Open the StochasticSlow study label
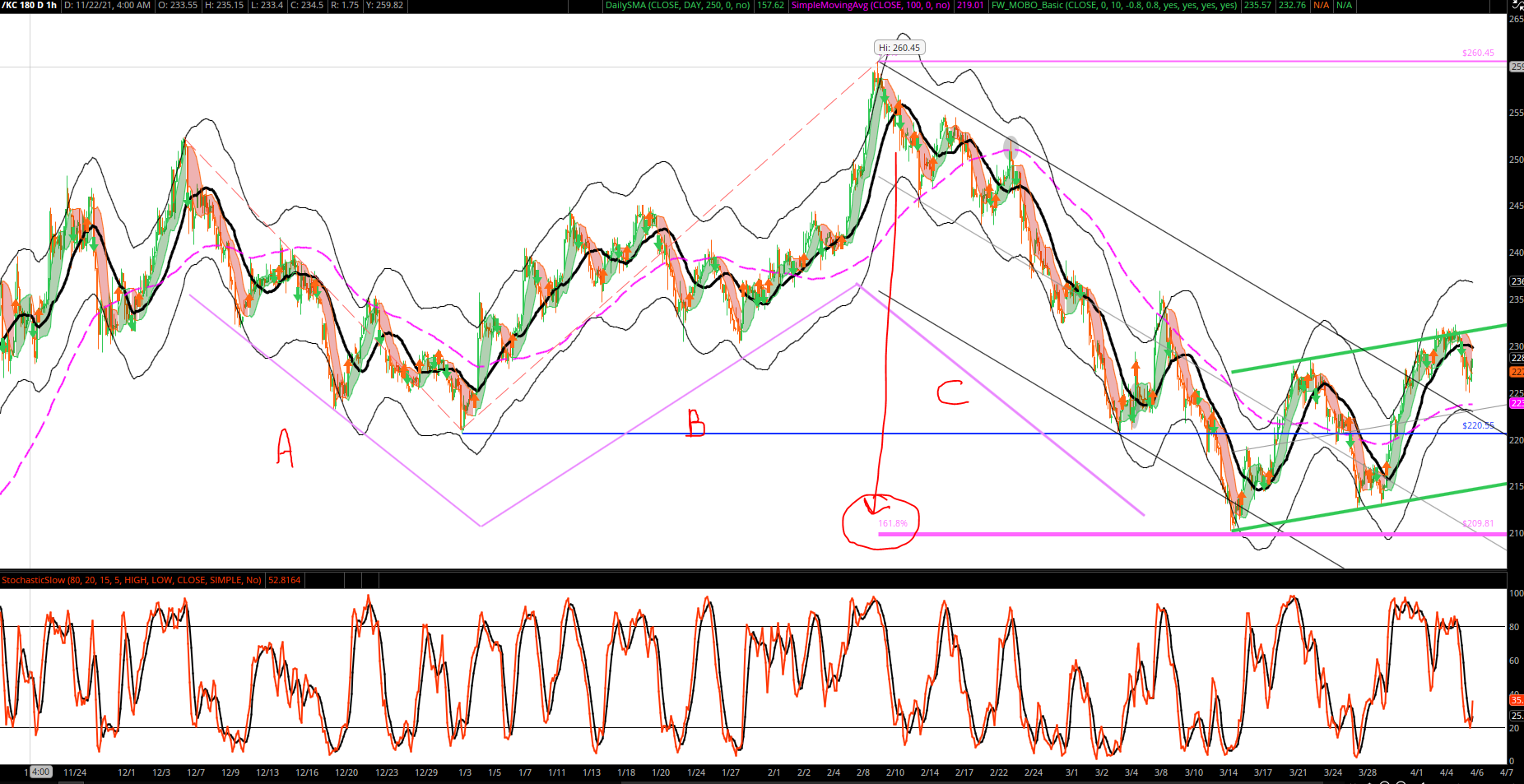1524x784 pixels. pyautogui.click(x=132, y=580)
